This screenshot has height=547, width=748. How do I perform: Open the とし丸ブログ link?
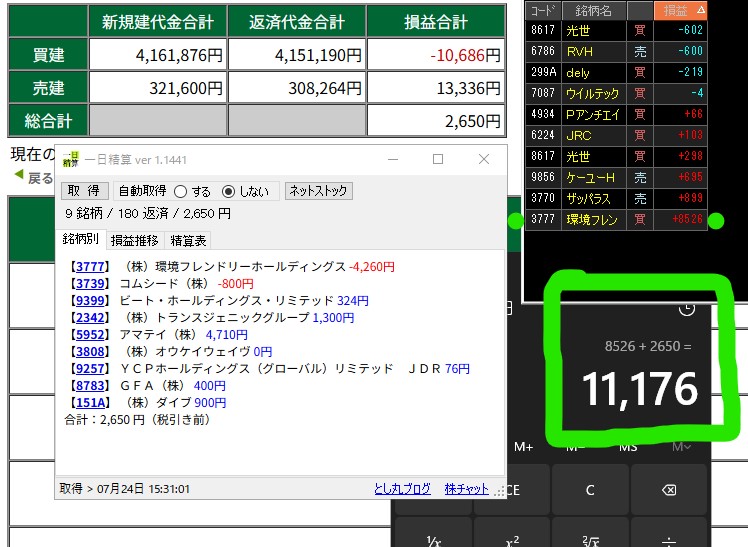pyautogui.click(x=402, y=489)
